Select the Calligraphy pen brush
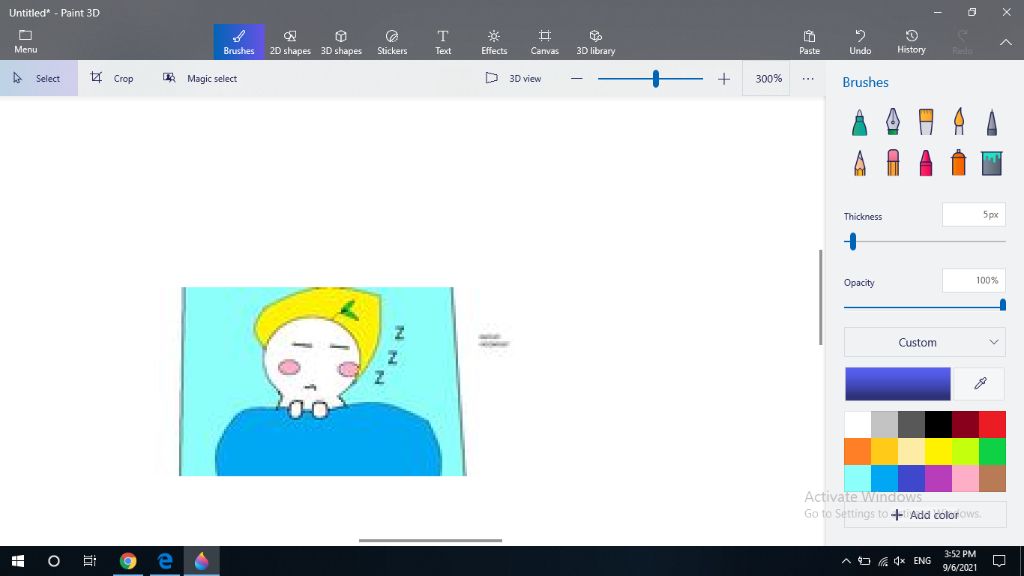 click(x=893, y=122)
